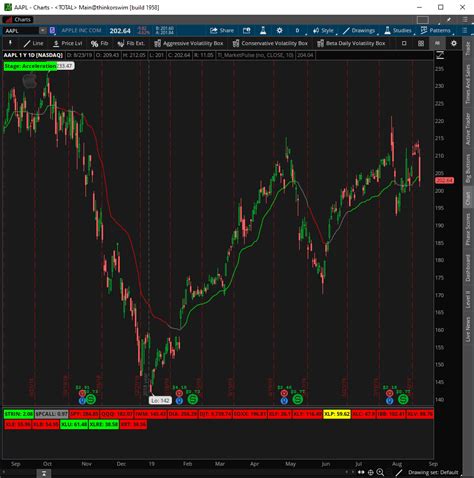The image size is (474, 478).
Task: Click the Lo: 142 price bubble
Action: click(160, 400)
